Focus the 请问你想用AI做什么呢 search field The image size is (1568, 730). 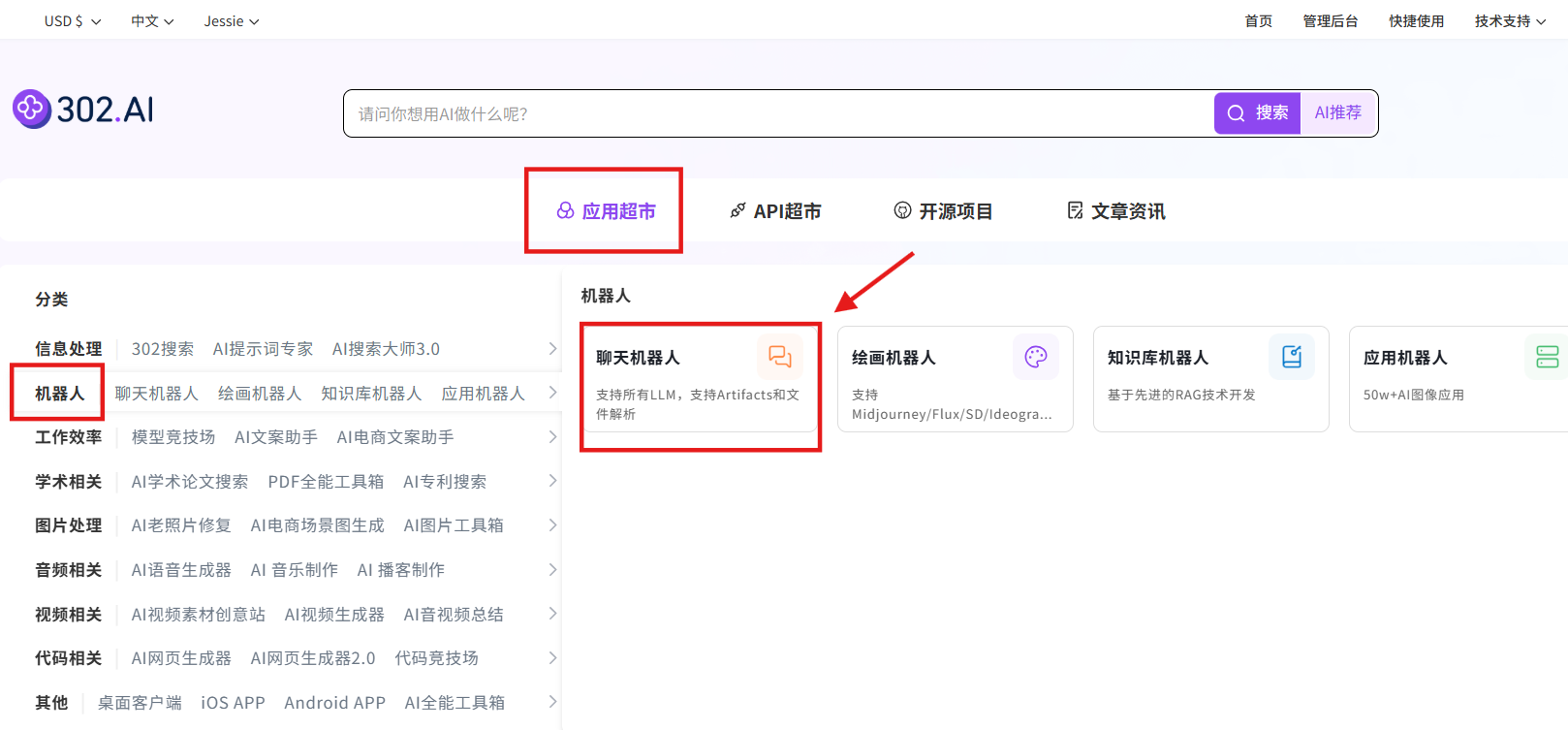click(x=778, y=113)
